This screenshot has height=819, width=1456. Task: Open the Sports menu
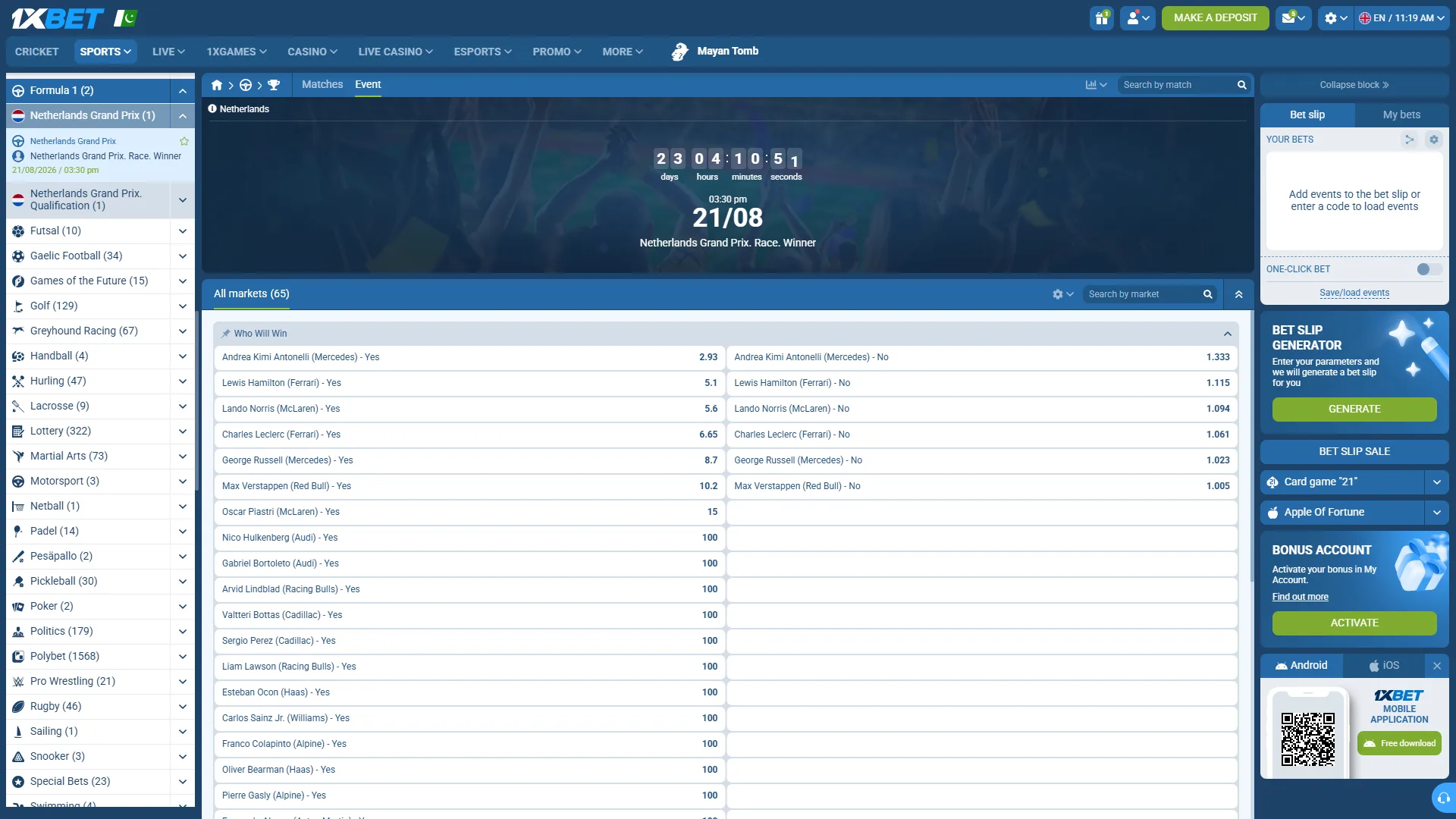point(105,52)
